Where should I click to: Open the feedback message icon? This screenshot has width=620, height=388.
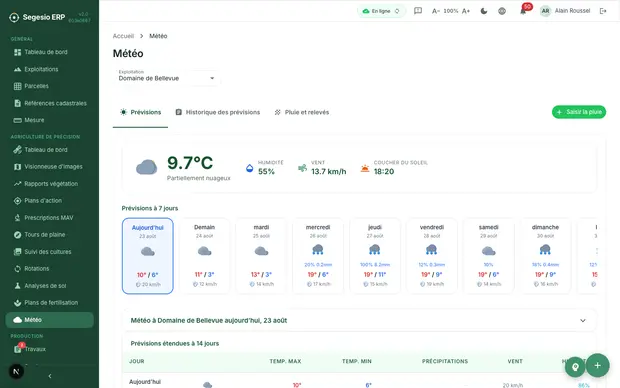(418, 11)
